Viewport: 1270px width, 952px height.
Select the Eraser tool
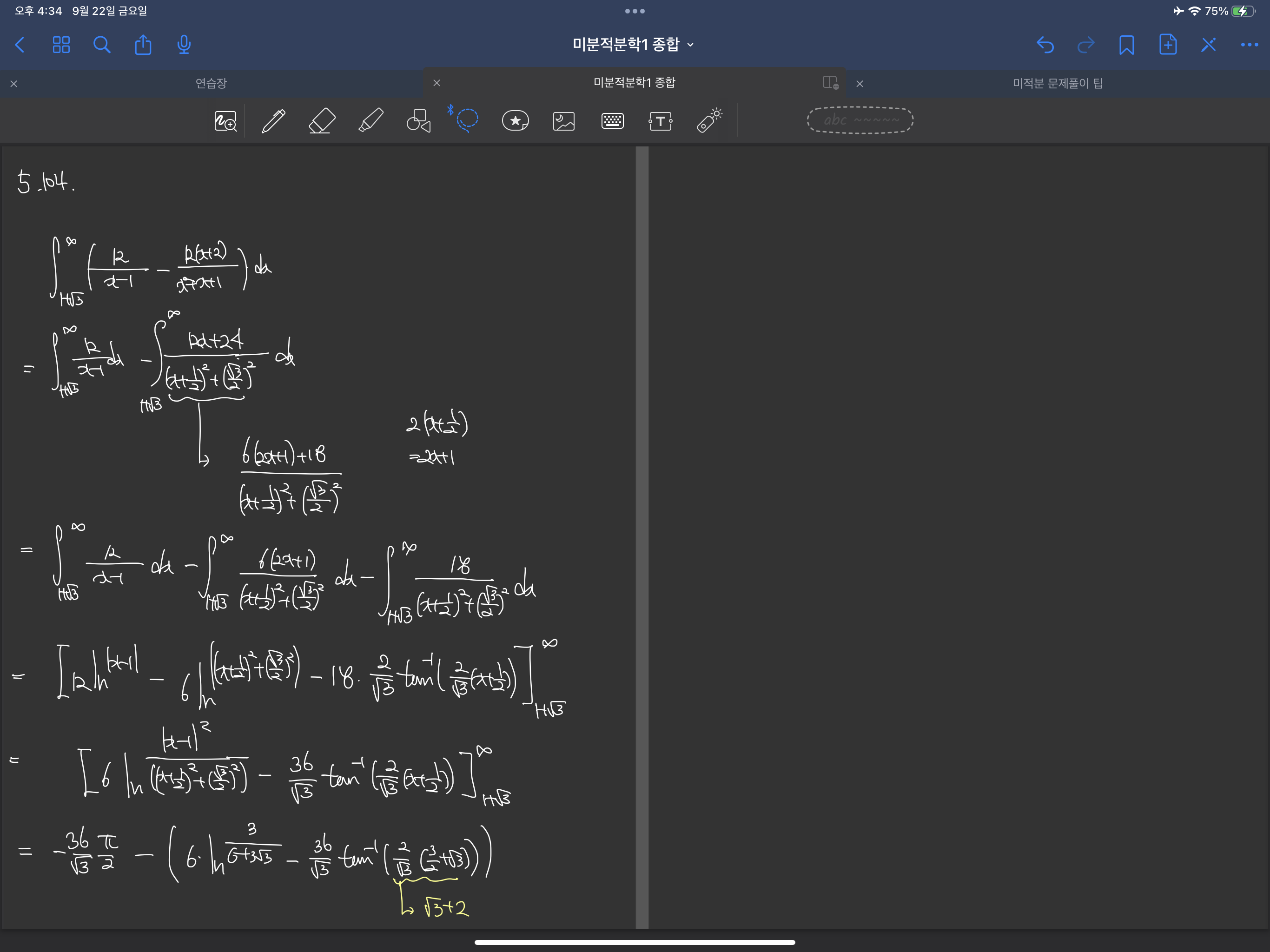point(322,120)
